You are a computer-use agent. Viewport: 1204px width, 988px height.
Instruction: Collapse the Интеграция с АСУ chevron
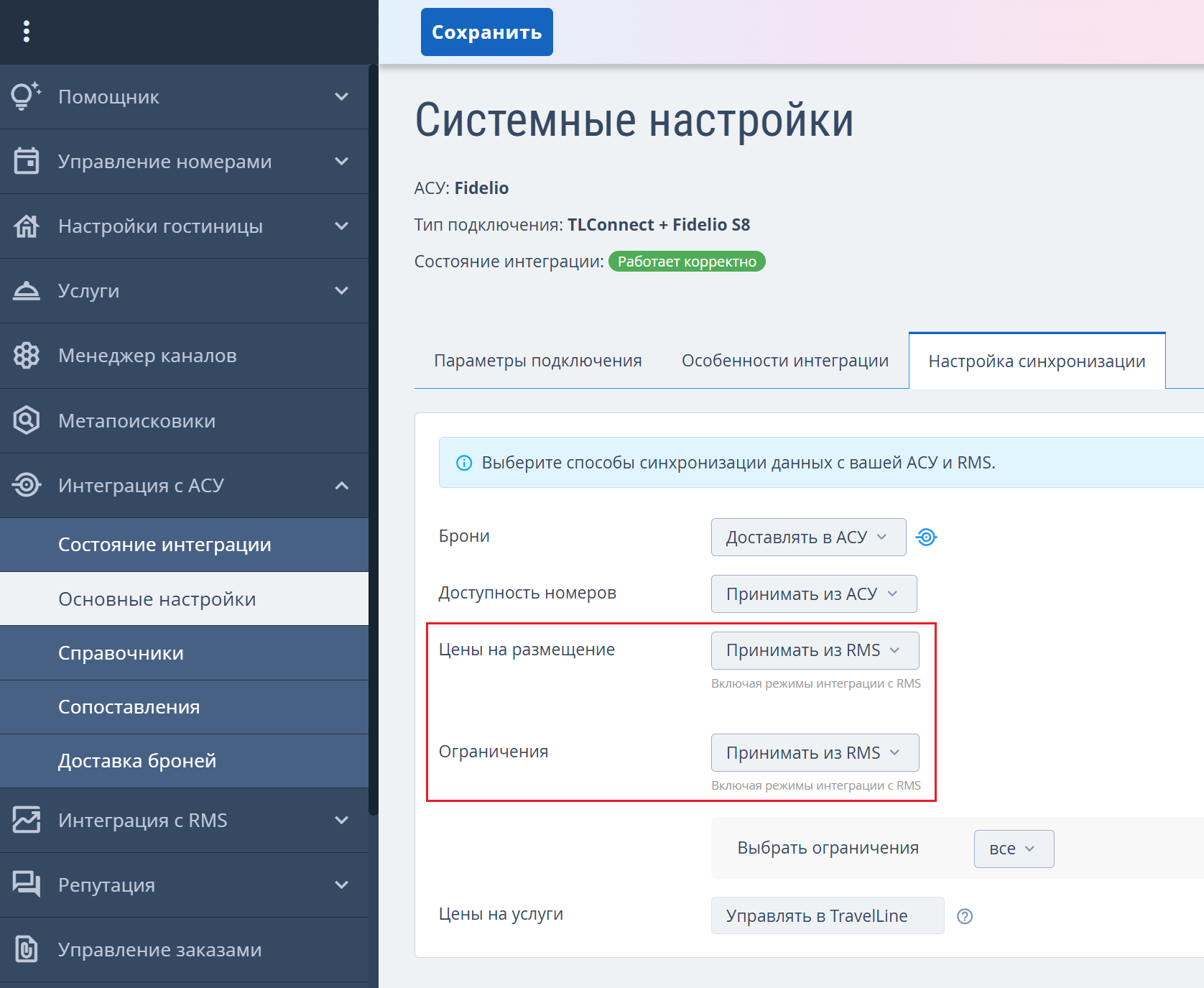tap(342, 485)
